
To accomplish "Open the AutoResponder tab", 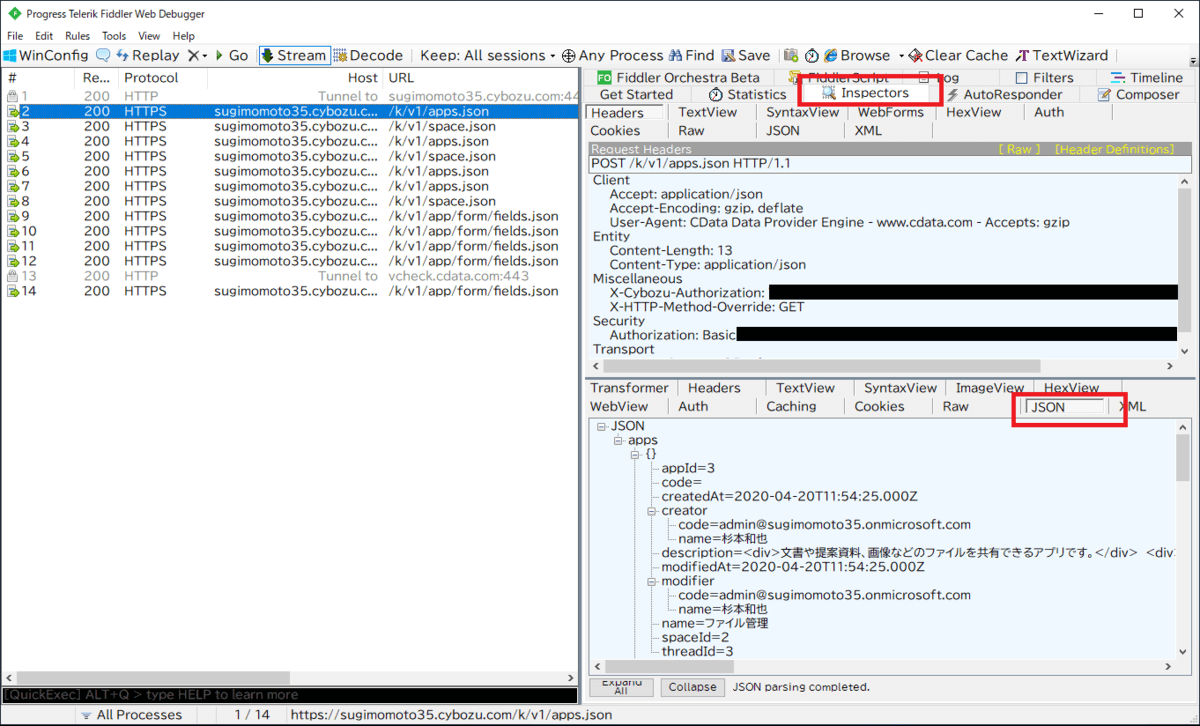I will point(1004,94).
